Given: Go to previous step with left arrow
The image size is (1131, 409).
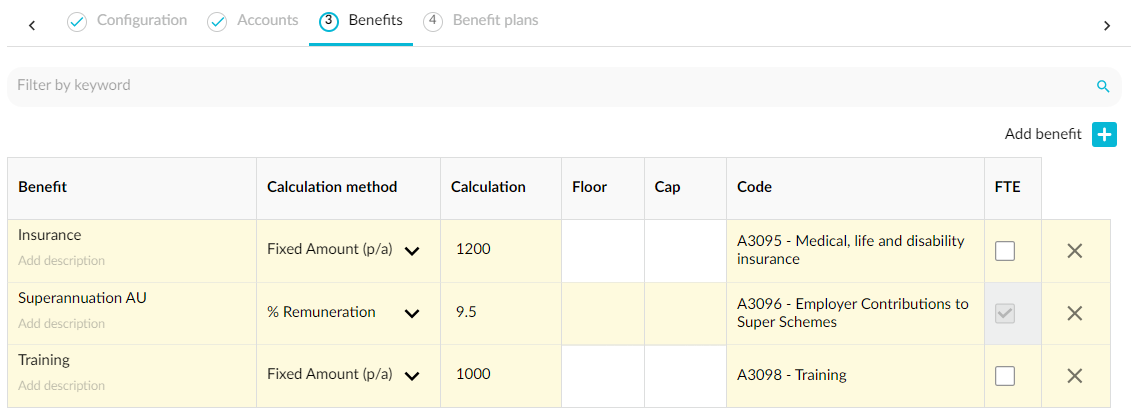Looking at the screenshot, I should [x=32, y=25].
